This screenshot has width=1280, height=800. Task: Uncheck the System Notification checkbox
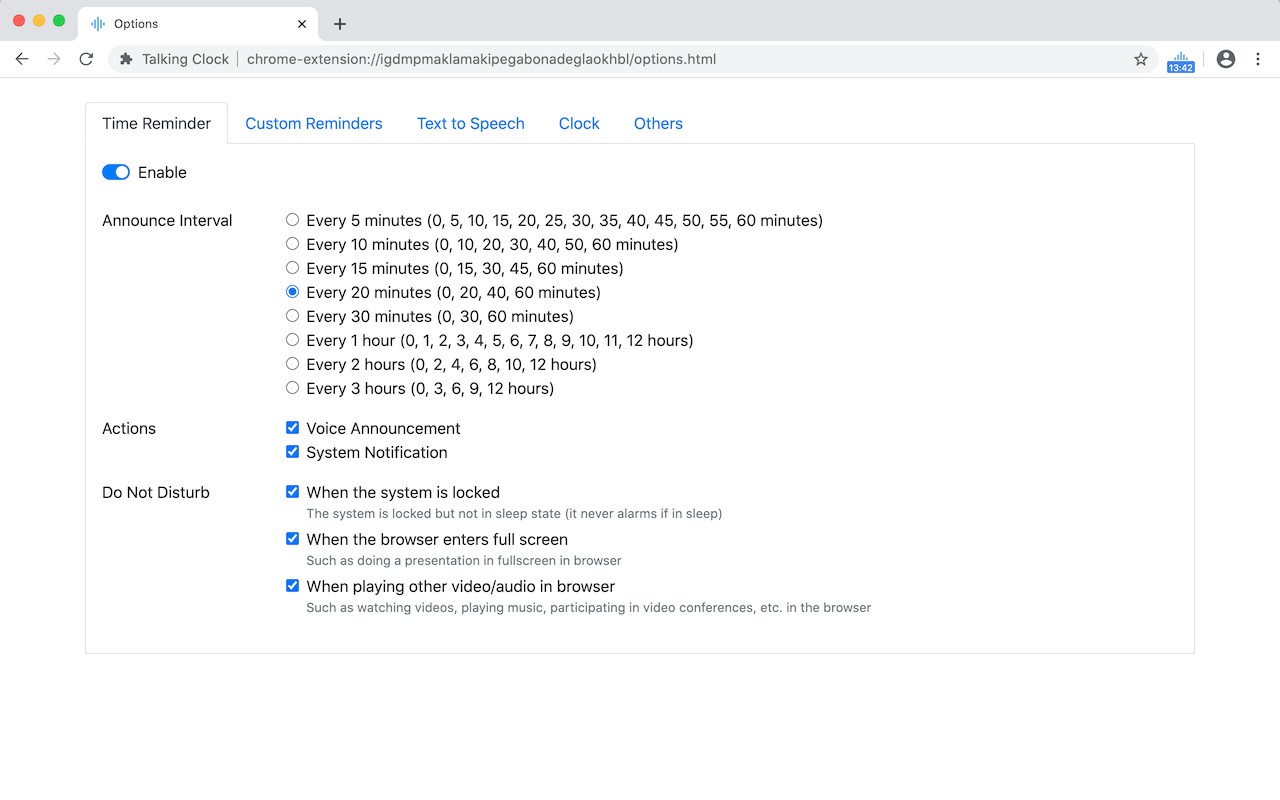point(293,452)
